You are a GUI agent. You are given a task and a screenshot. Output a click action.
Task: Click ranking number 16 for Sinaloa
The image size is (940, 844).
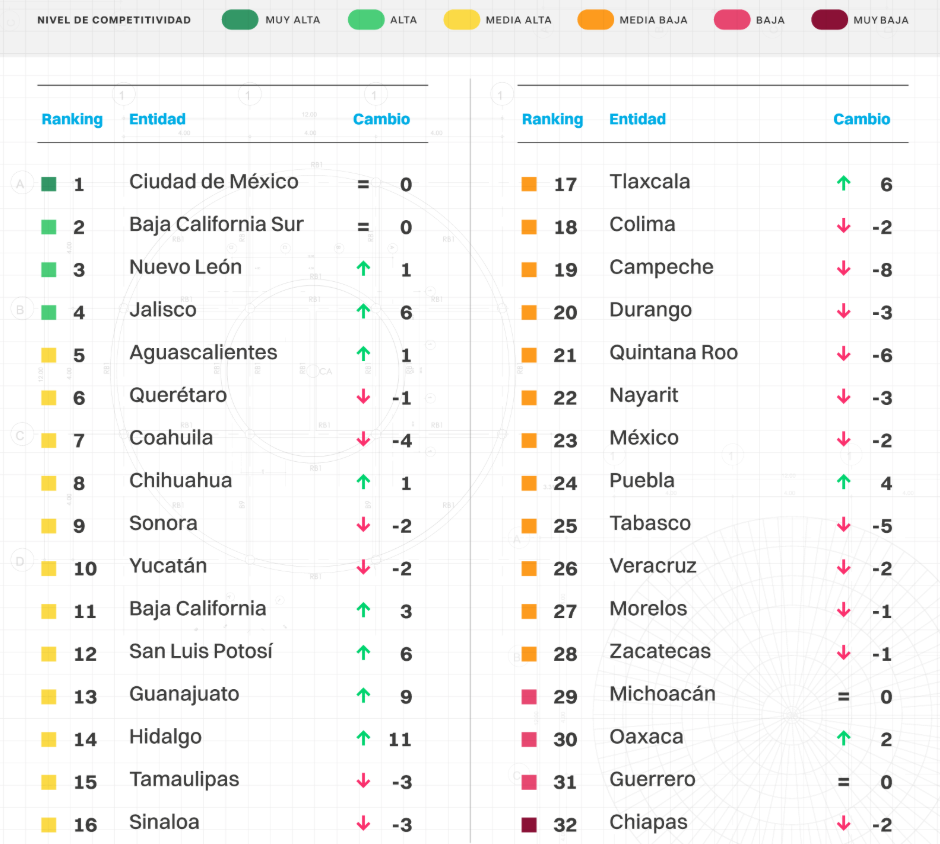pyautogui.click(x=85, y=825)
